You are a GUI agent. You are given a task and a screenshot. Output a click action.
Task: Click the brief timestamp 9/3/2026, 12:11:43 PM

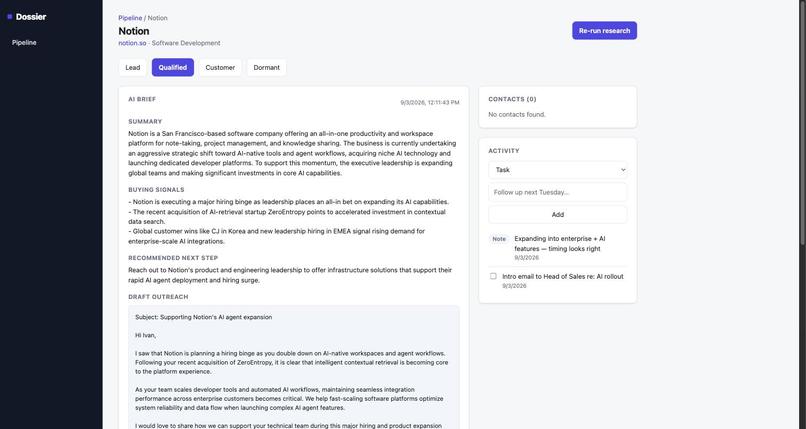tap(430, 103)
